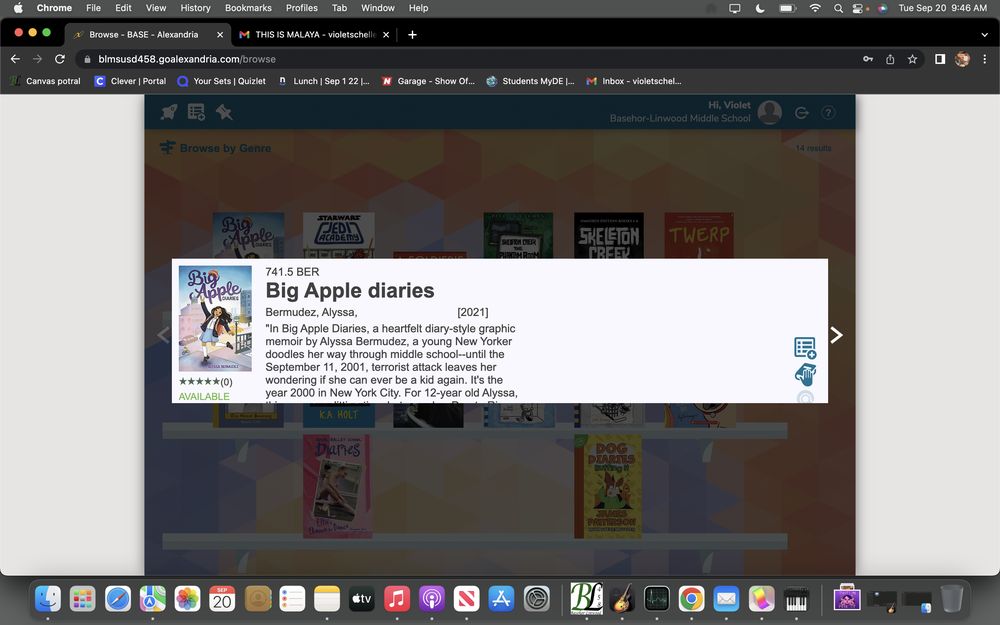
Task: Open the Your Sets Quizlet bookmark
Action: 221,81
